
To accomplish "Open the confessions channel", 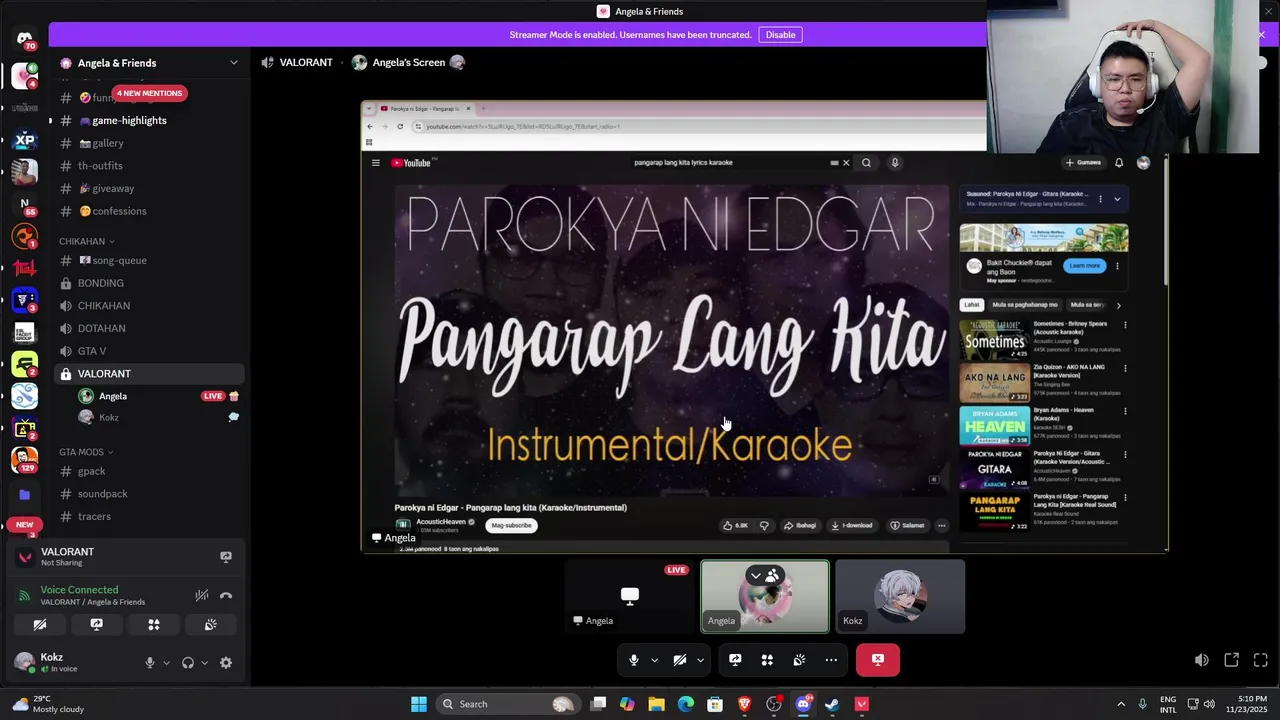I will point(148,211).
